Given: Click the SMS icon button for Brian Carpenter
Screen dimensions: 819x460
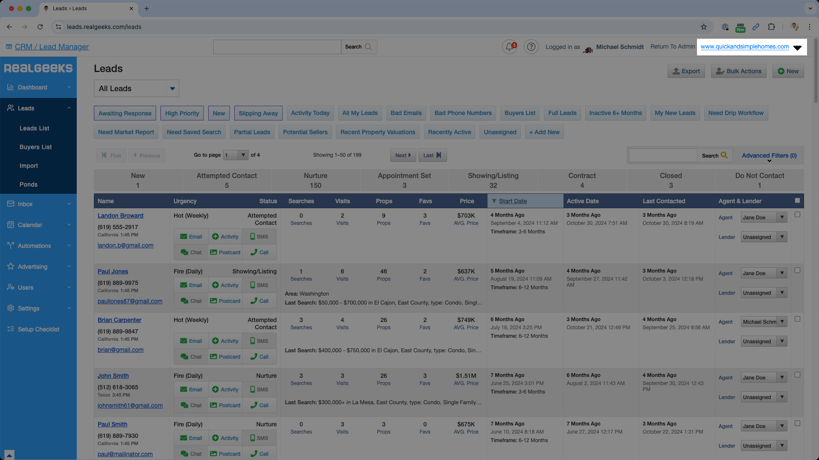Looking at the screenshot, I should click(259, 341).
